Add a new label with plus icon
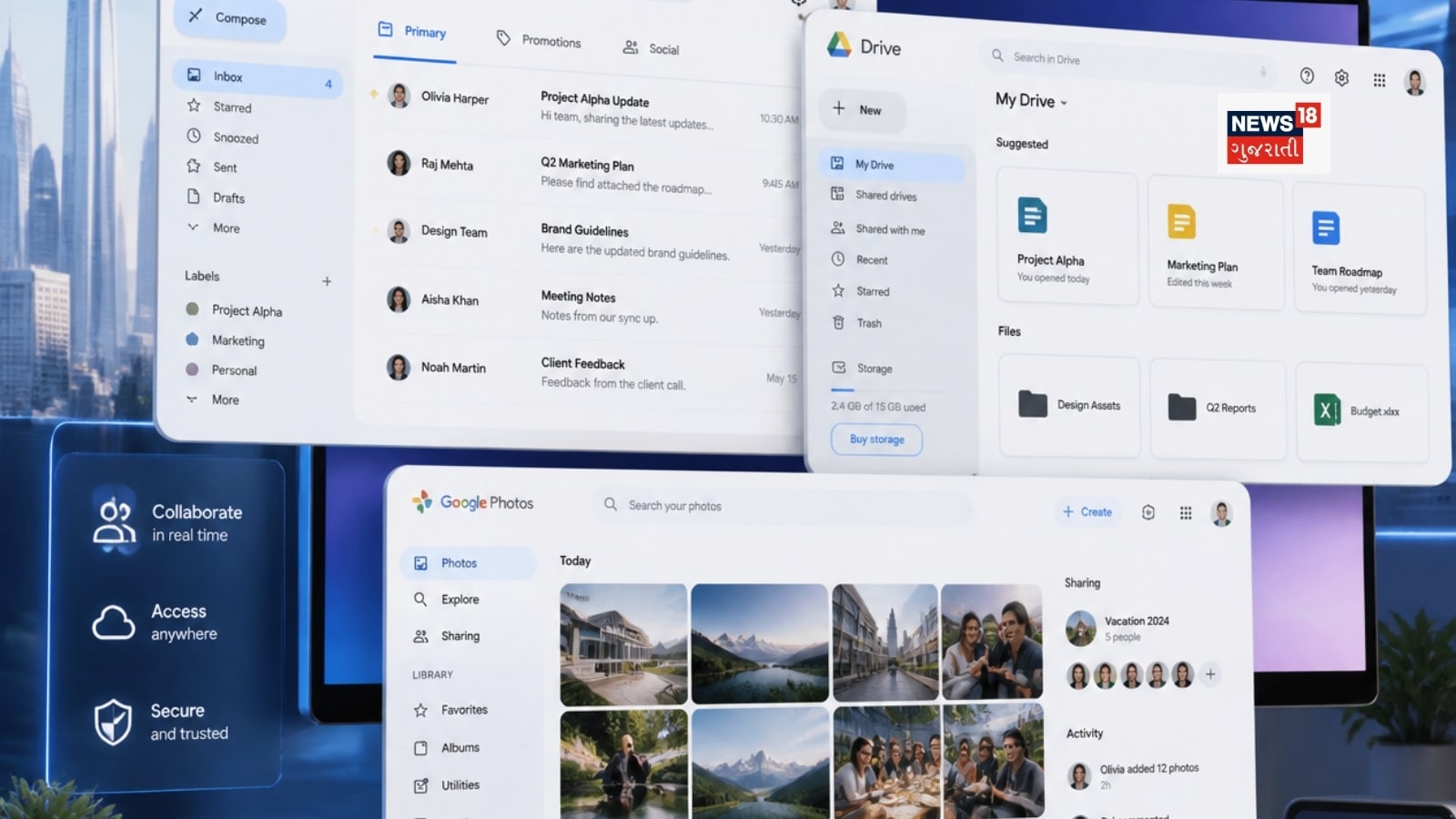Viewport: 1456px width, 819px height. [x=327, y=281]
